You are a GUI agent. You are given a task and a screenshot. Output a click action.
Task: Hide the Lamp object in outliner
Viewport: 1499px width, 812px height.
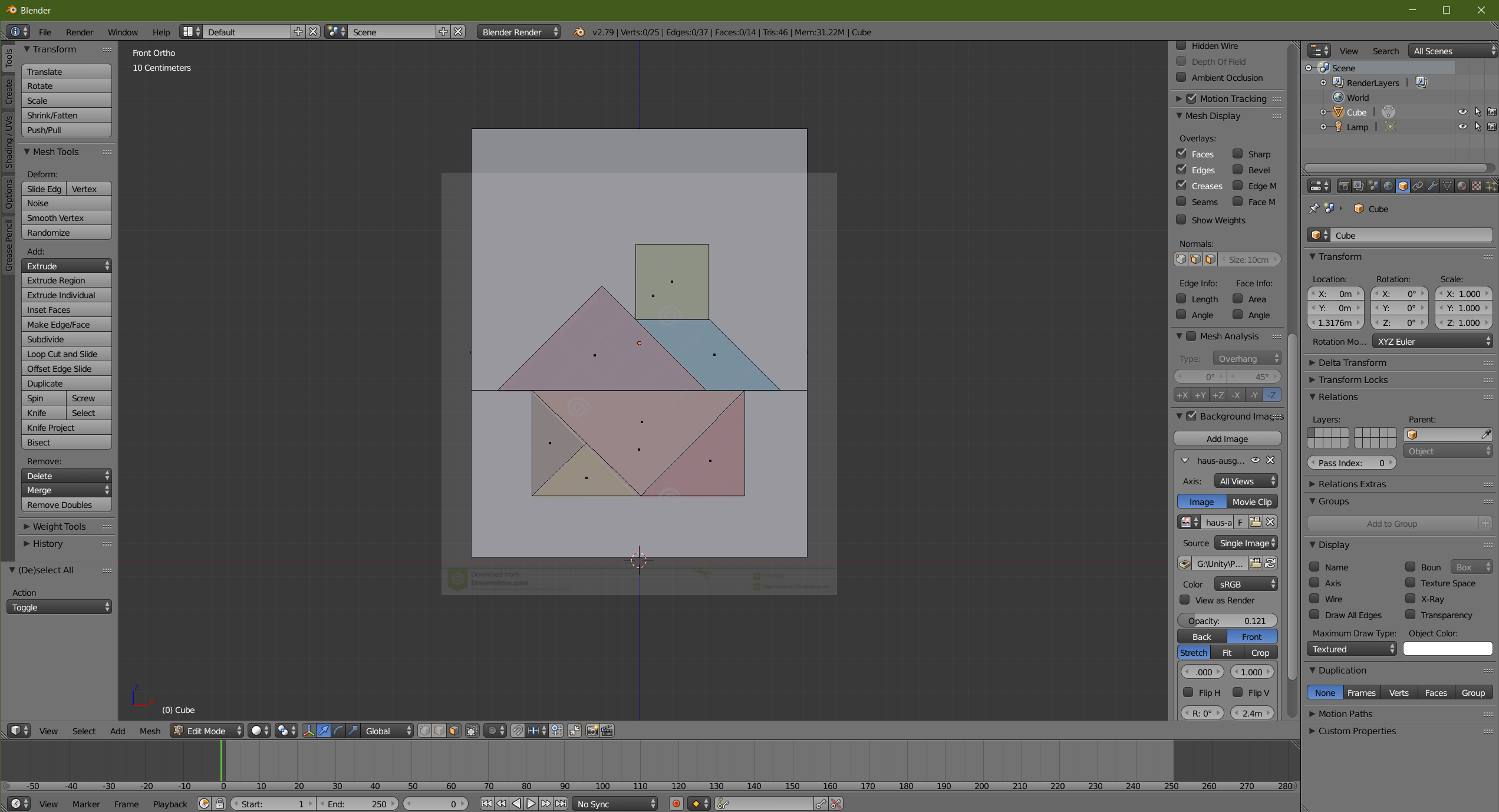point(1462,127)
